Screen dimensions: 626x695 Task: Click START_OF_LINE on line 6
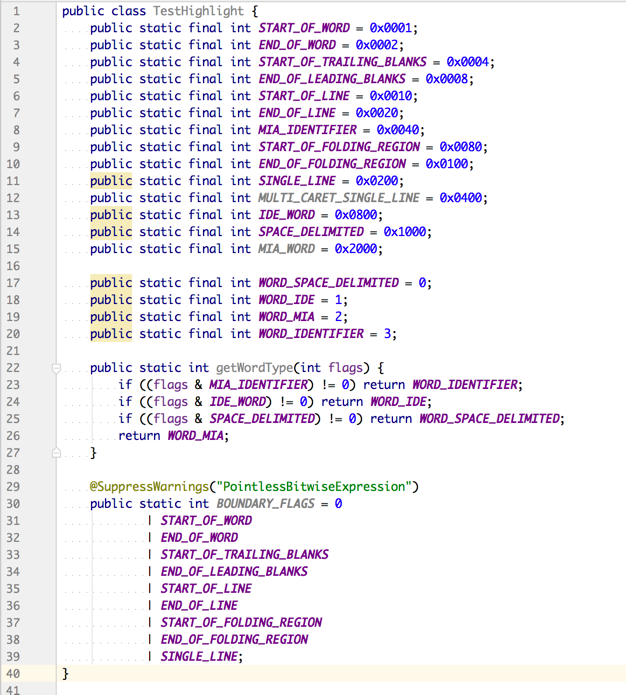[x=305, y=96]
